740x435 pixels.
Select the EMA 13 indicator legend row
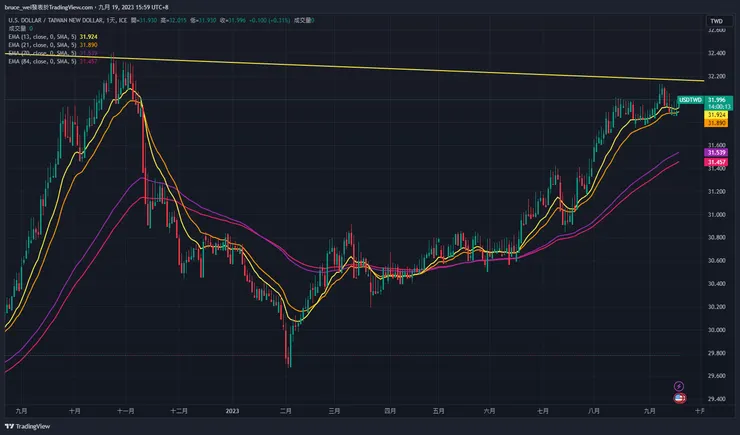coord(53,37)
